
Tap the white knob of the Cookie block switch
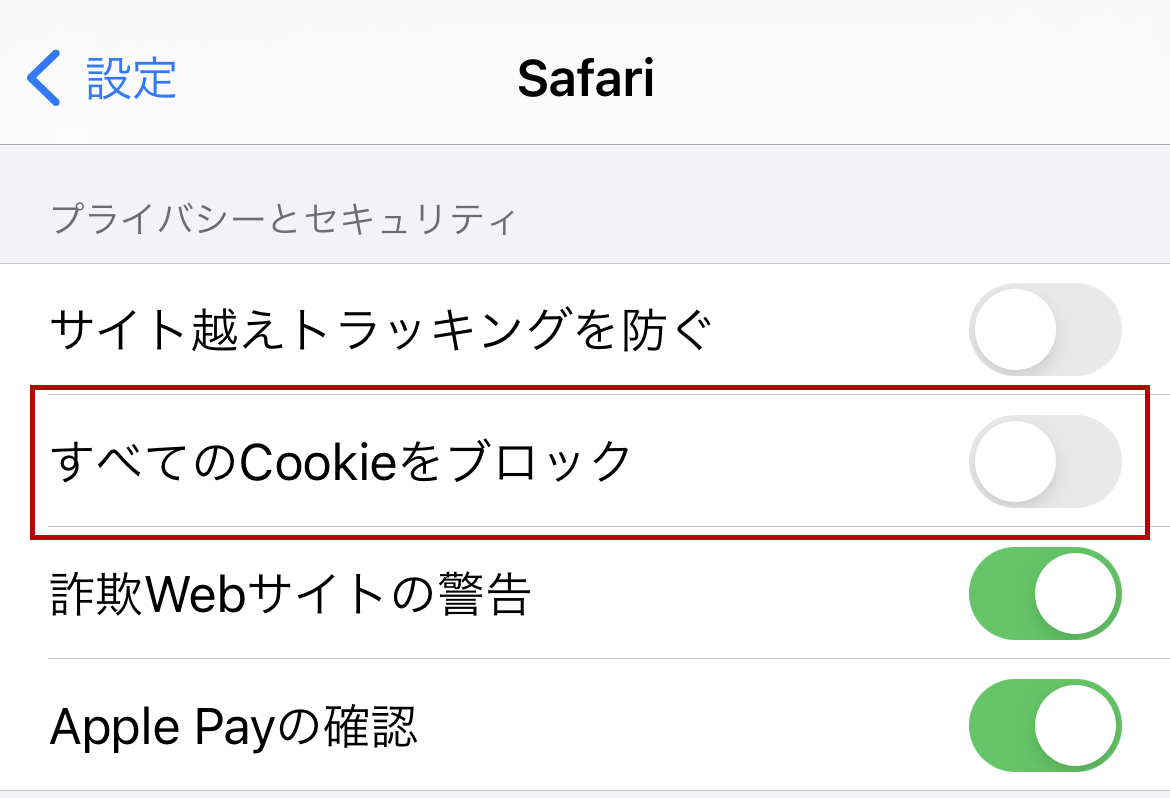(x=1015, y=461)
